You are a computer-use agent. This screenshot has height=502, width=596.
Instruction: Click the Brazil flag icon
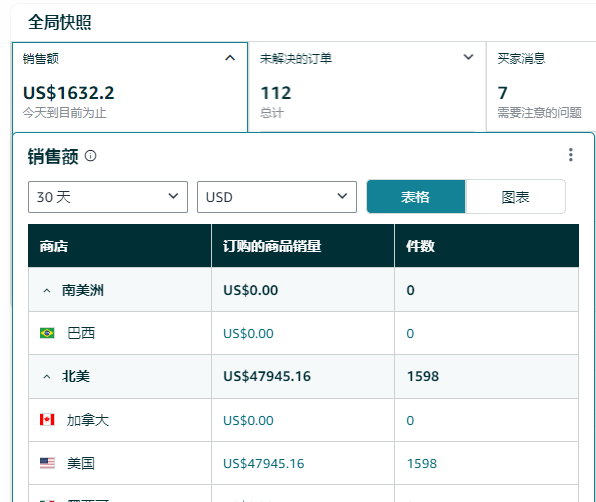[x=47, y=333]
